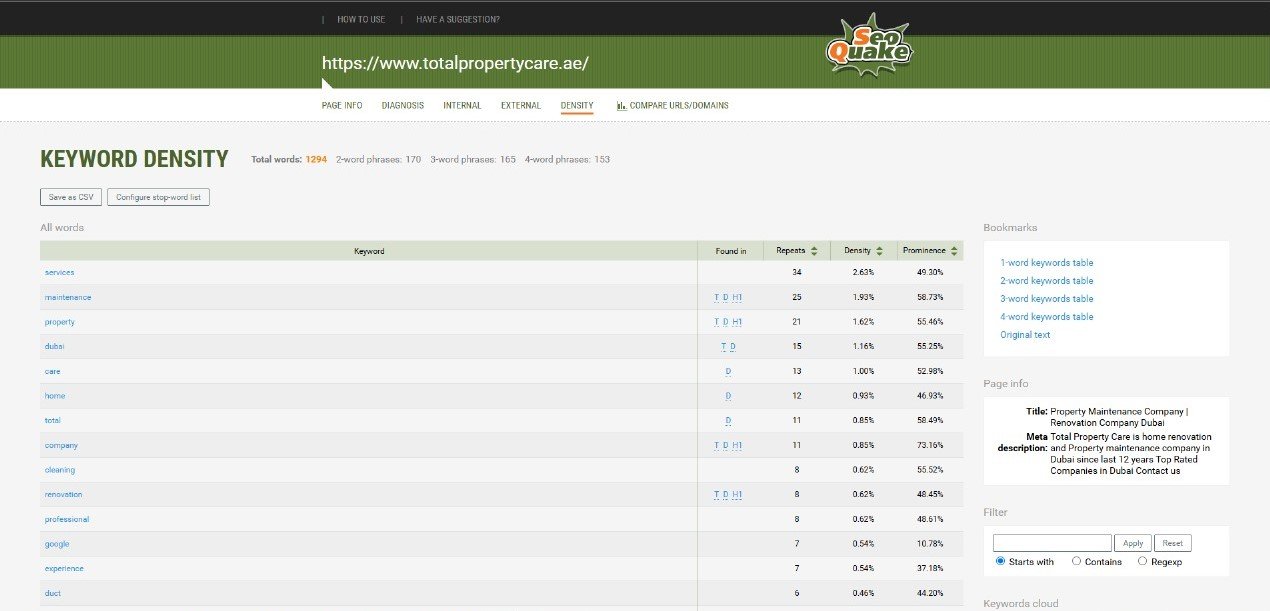The width and height of the screenshot is (1270, 611).
Task: Open the 'services' keyword link
Action: click(x=59, y=272)
